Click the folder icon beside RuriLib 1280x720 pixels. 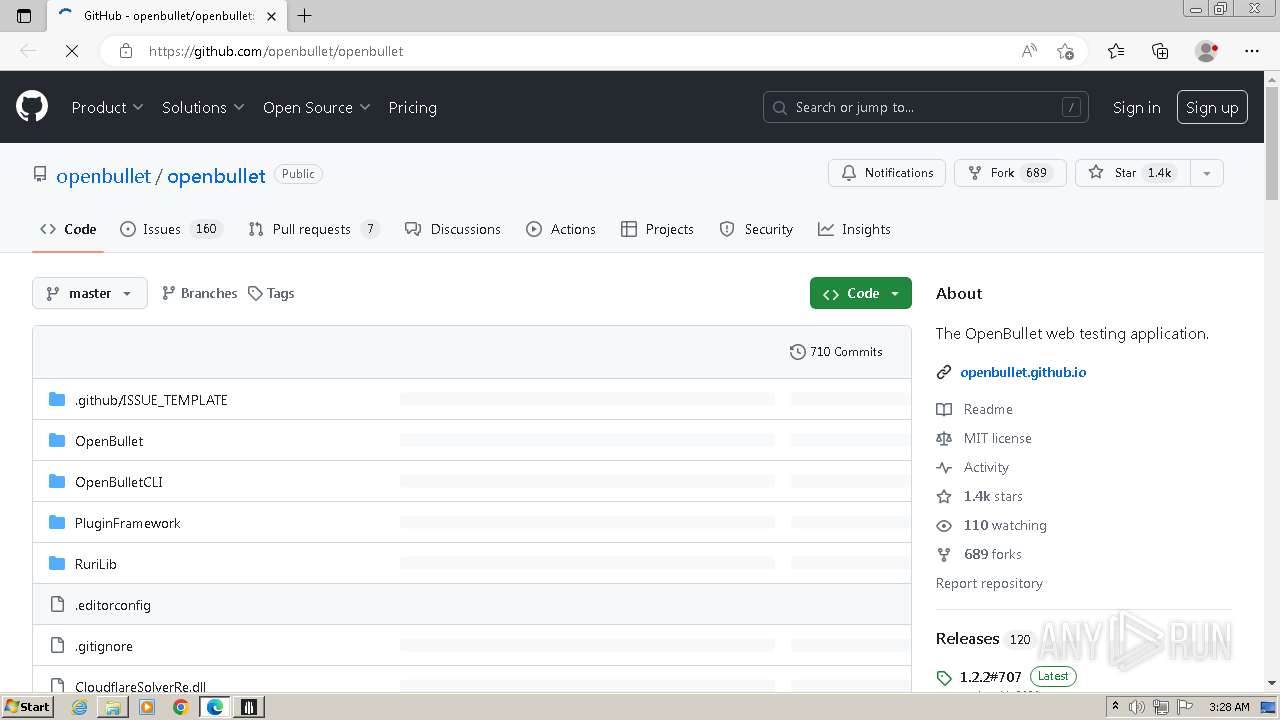(57, 564)
